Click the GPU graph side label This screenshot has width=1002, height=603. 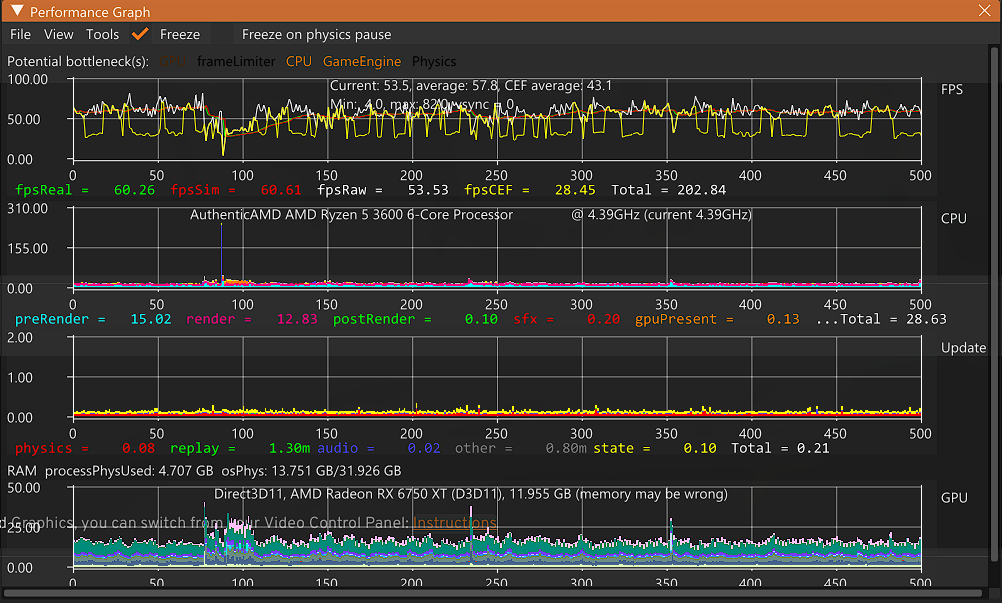pyautogui.click(x=953, y=498)
